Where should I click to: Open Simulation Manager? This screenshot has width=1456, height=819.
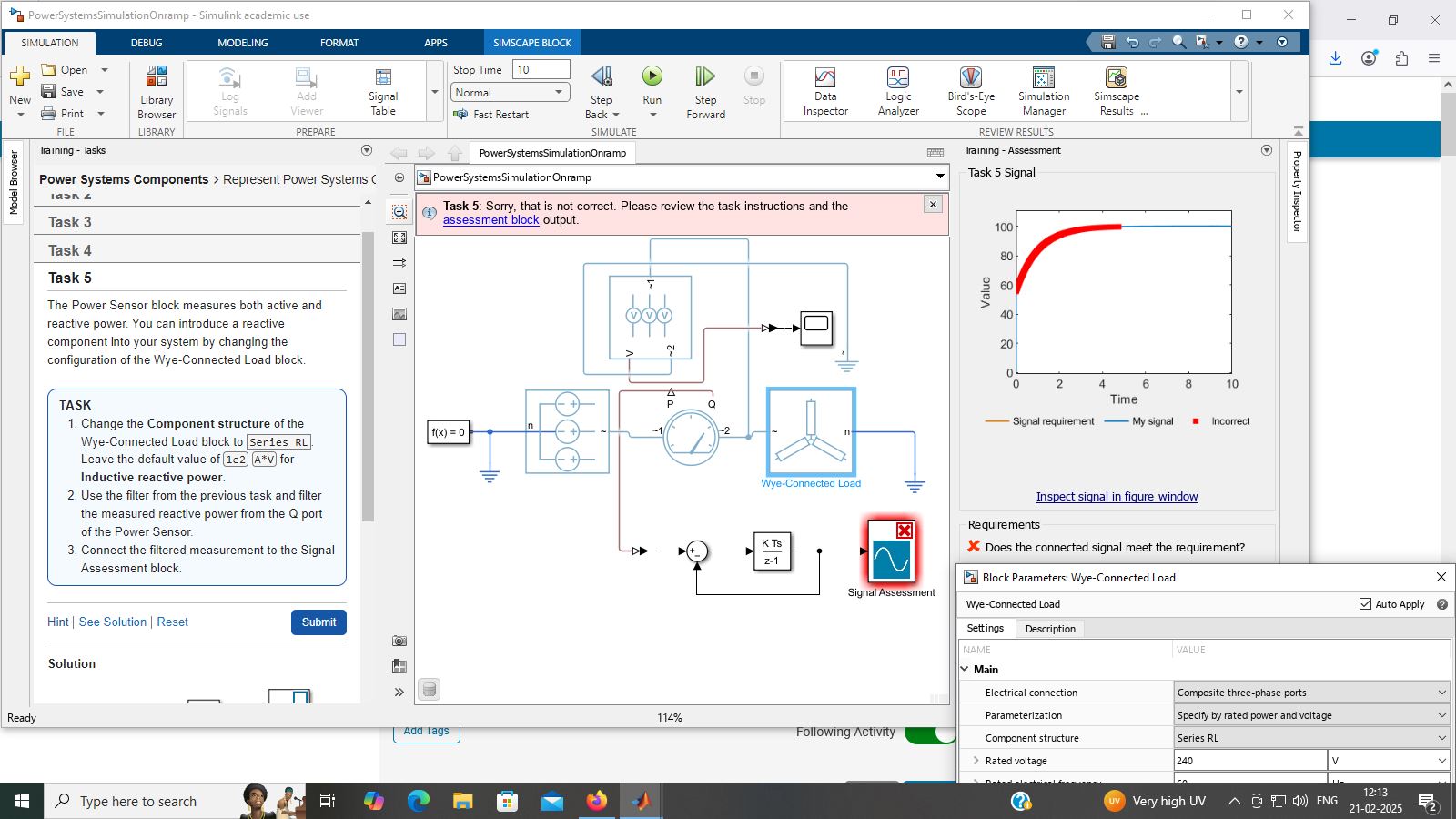[1043, 91]
